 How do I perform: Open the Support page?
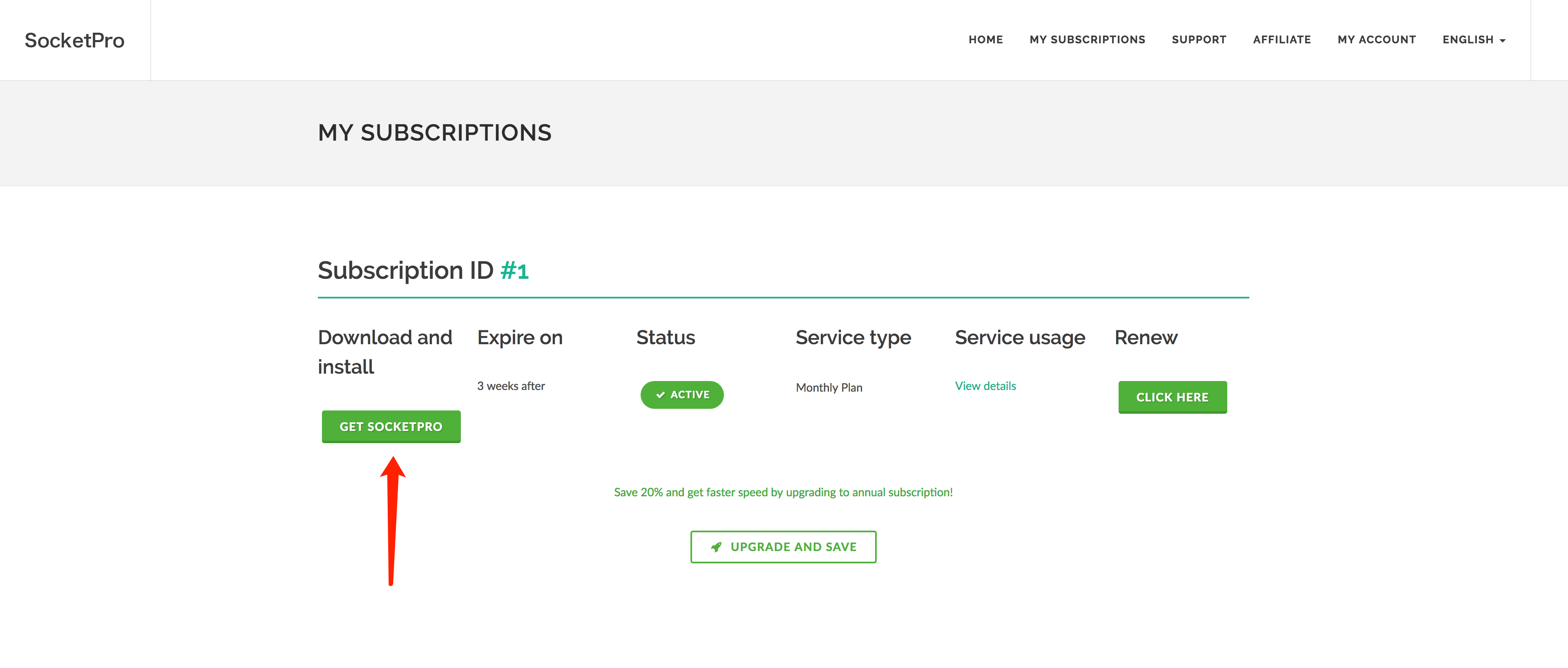1199,40
